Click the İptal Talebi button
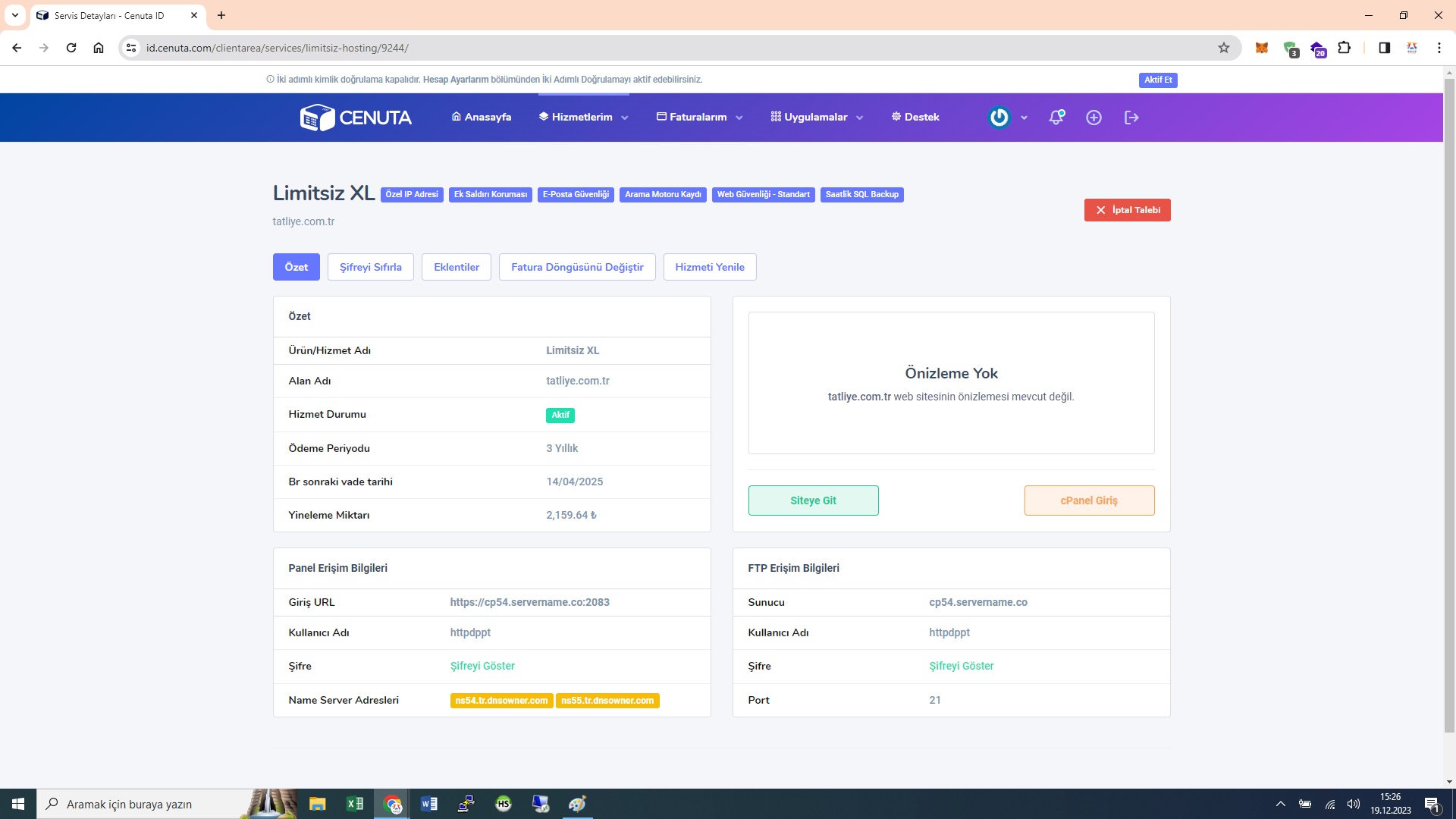 1127,210
